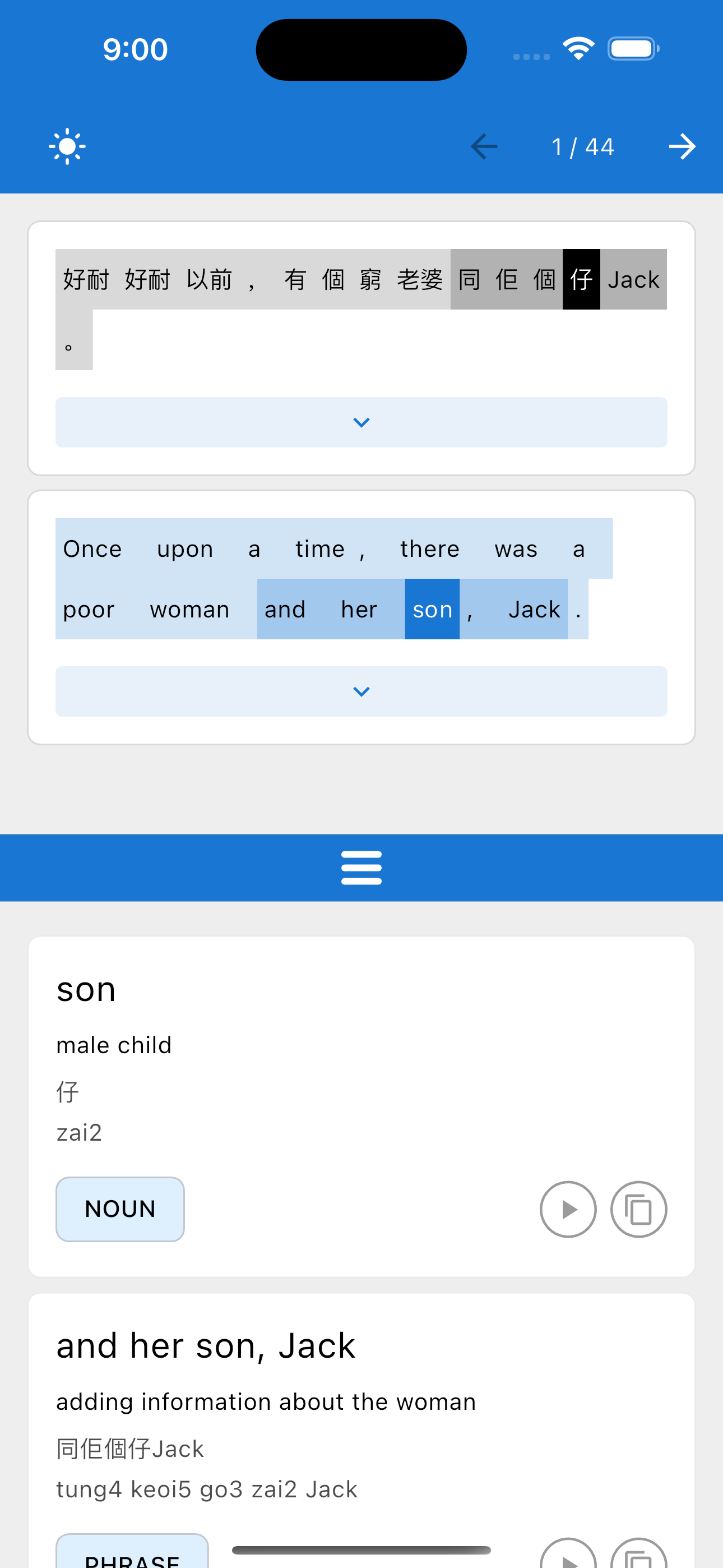
Task: Select the word woman in English sentence
Action: coord(190,609)
